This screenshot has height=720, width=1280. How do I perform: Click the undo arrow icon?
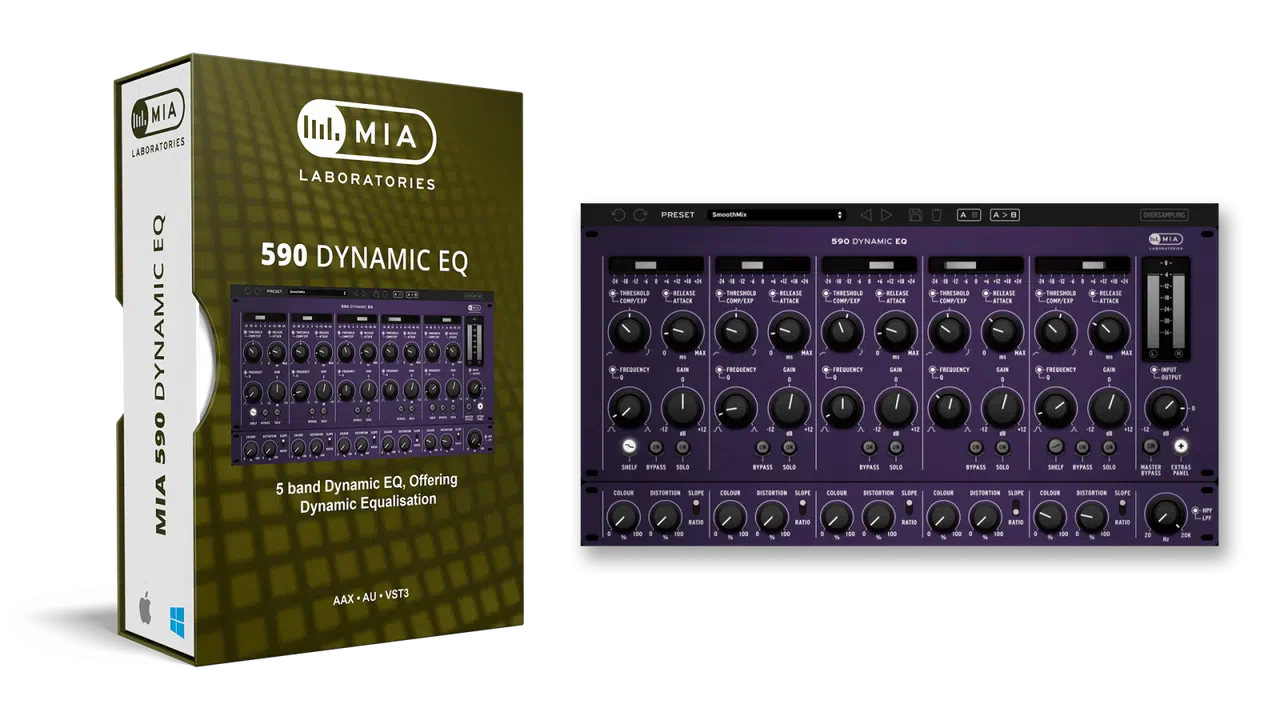coord(618,215)
